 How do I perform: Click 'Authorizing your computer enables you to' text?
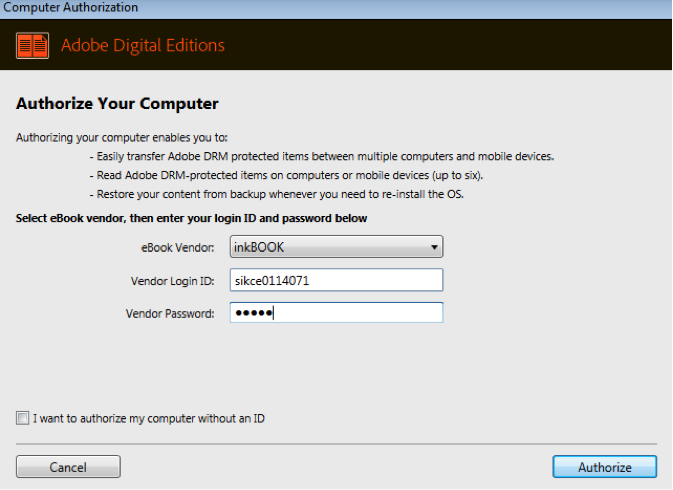(x=122, y=137)
